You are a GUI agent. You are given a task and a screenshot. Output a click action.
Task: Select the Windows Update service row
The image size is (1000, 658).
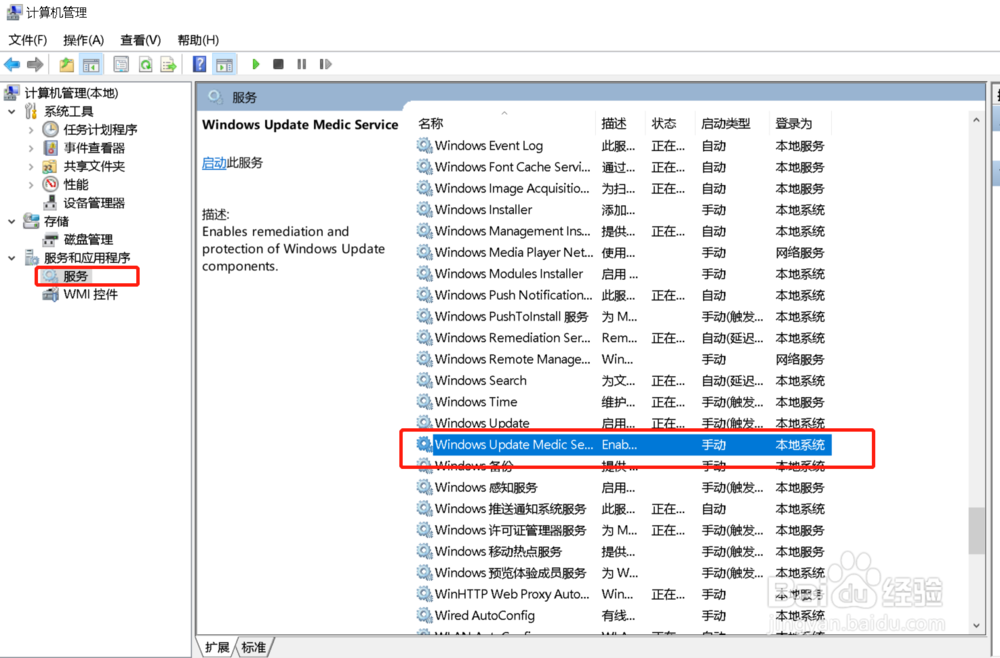pos(623,423)
